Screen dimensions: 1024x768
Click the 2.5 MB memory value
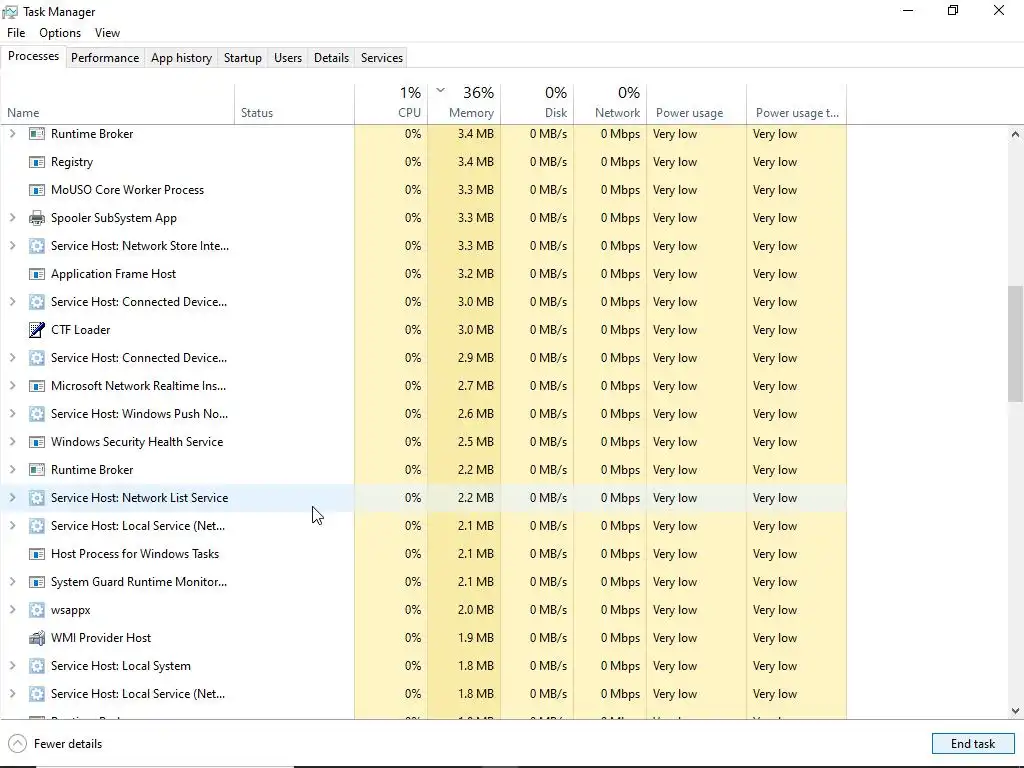point(475,442)
